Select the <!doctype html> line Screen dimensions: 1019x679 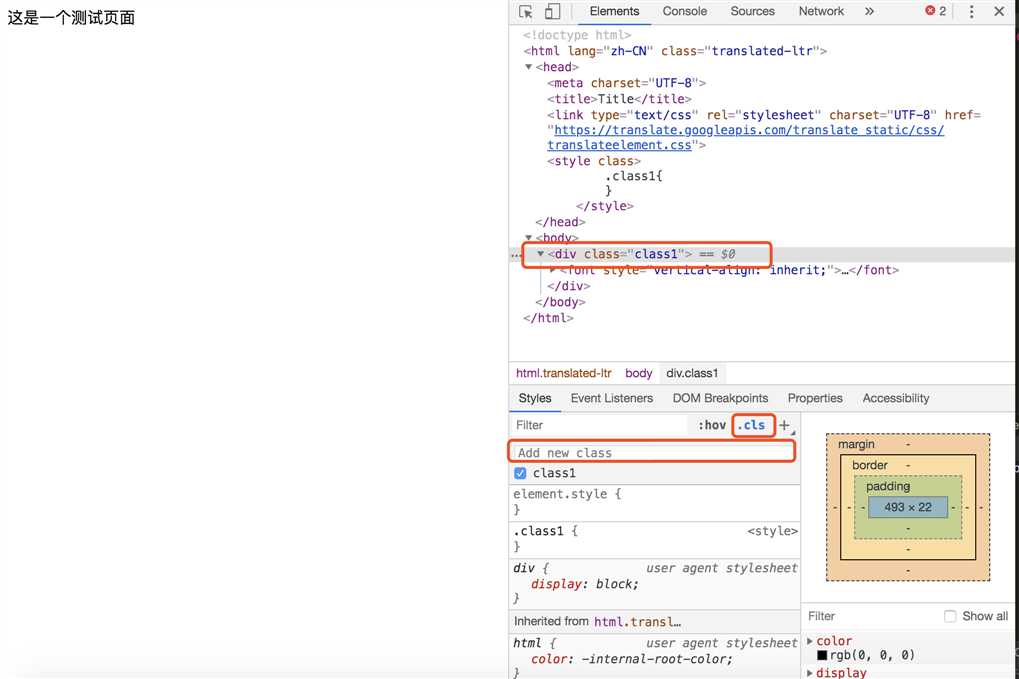click(576, 35)
